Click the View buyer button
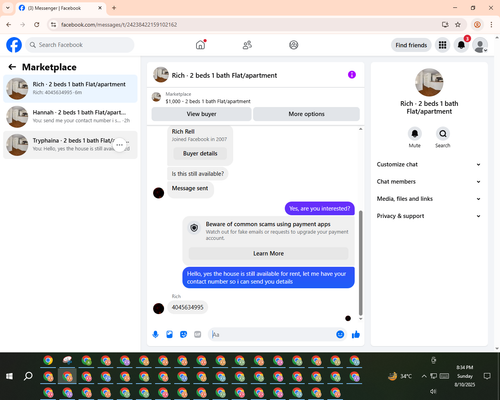Image resolution: width=500 pixels, height=400 pixels. pyautogui.click(x=201, y=114)
